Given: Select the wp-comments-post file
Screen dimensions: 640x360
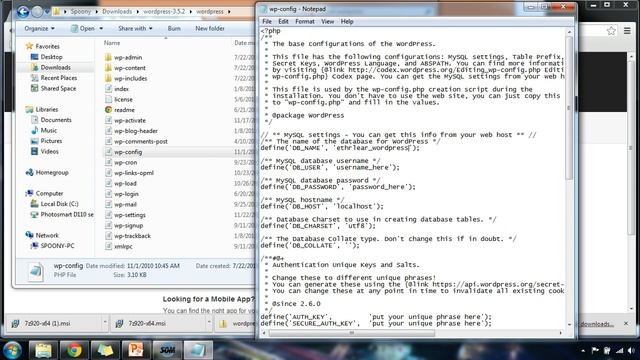Looking at the screenshot, I should [141, 141].
